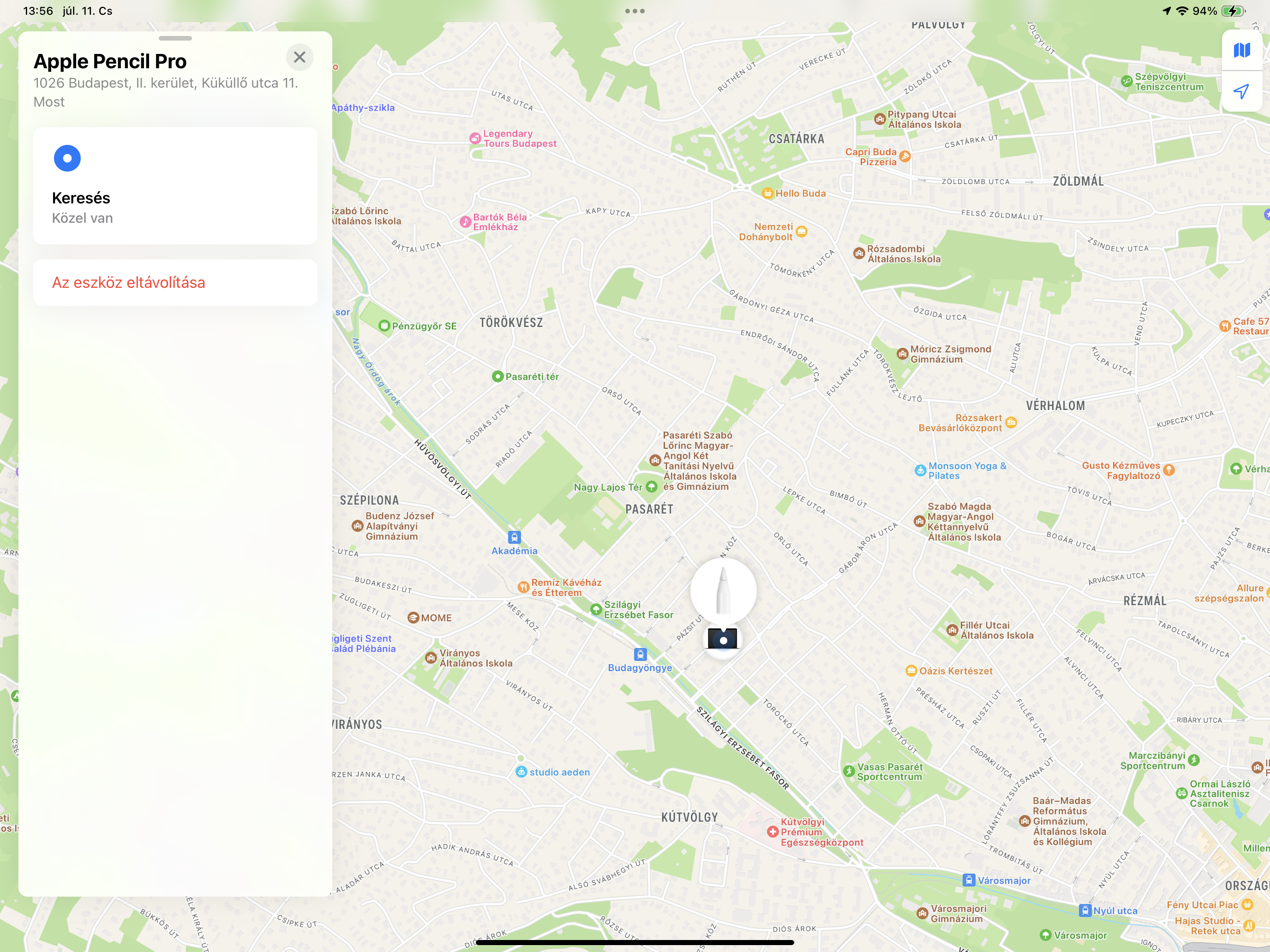Select the Vasas Pasarét Sportcentrum marker
The image size is (1270, 952).
pos(849,771)
